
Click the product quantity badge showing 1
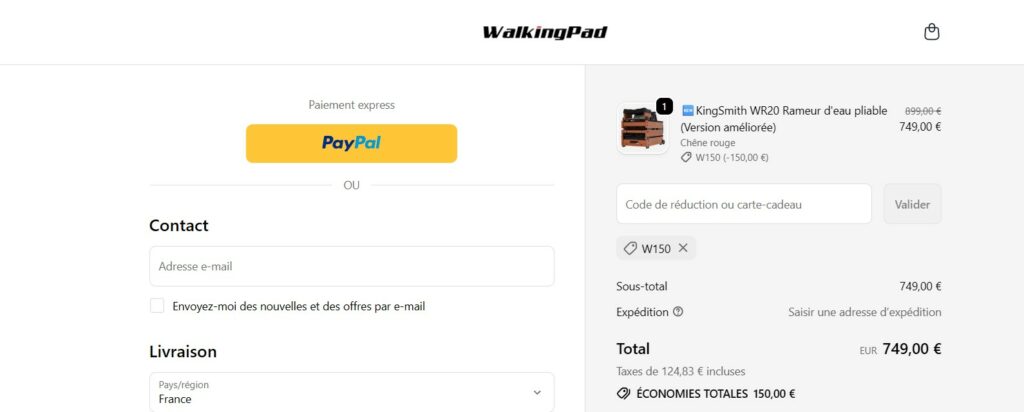pyautogui.click(x=664, y=106)
